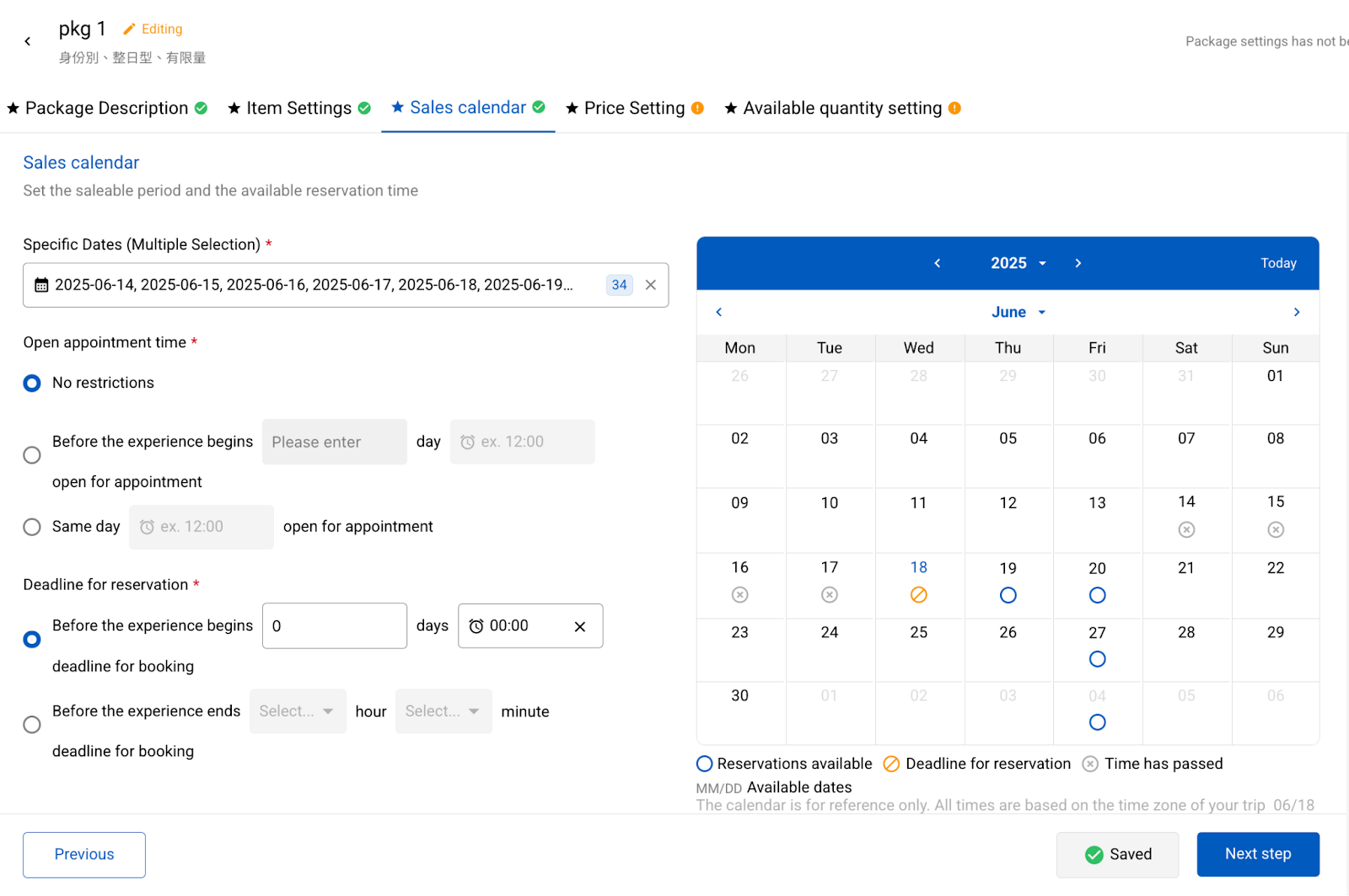This screenshot has height=896, width=1349.
Task: Select Before the experience begins open appointment radio
Action: (x=32, y=455)
